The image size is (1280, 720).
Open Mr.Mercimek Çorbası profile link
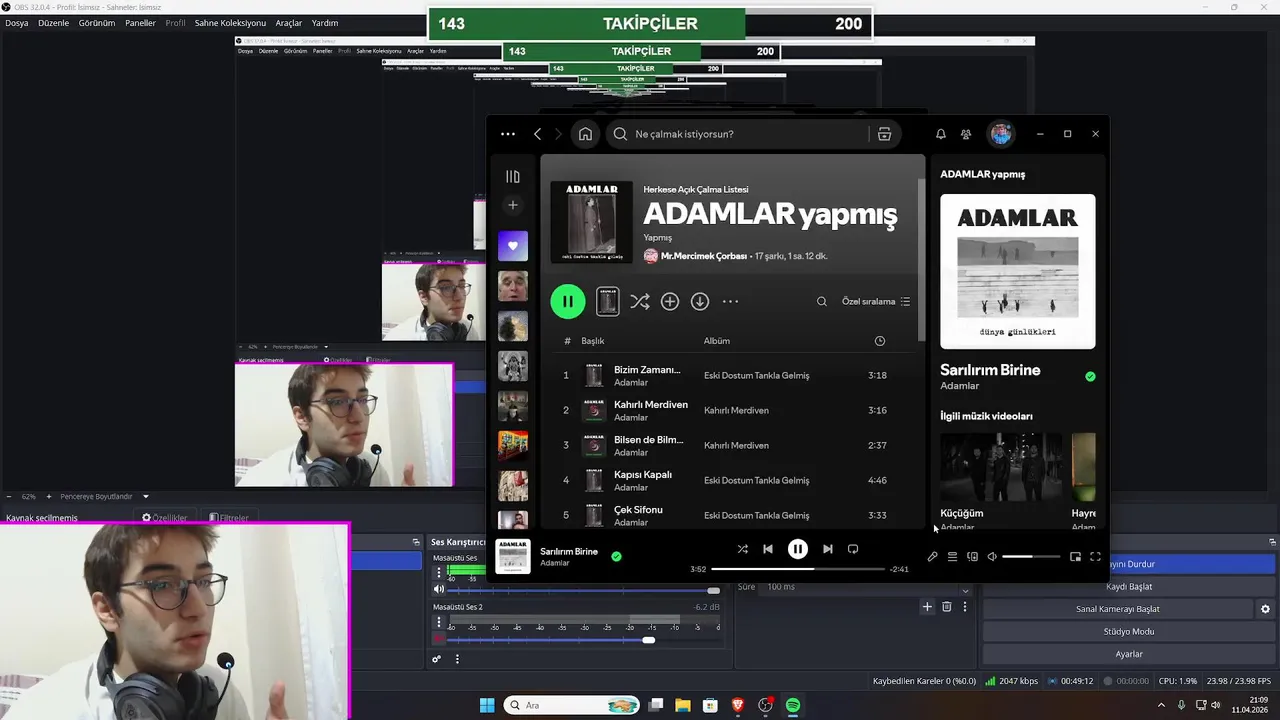click(x=704, y=256)
